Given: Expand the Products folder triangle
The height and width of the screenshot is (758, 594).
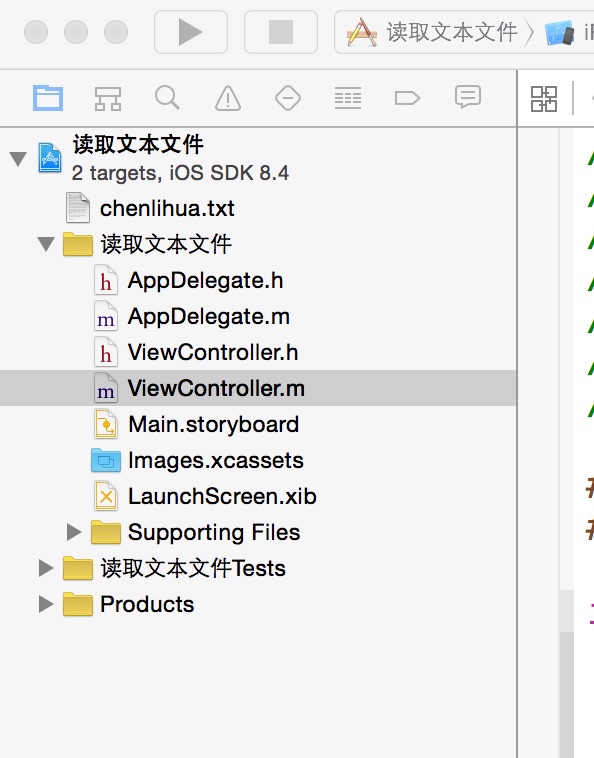Looking at the screenshot, I should click(46, 604).
